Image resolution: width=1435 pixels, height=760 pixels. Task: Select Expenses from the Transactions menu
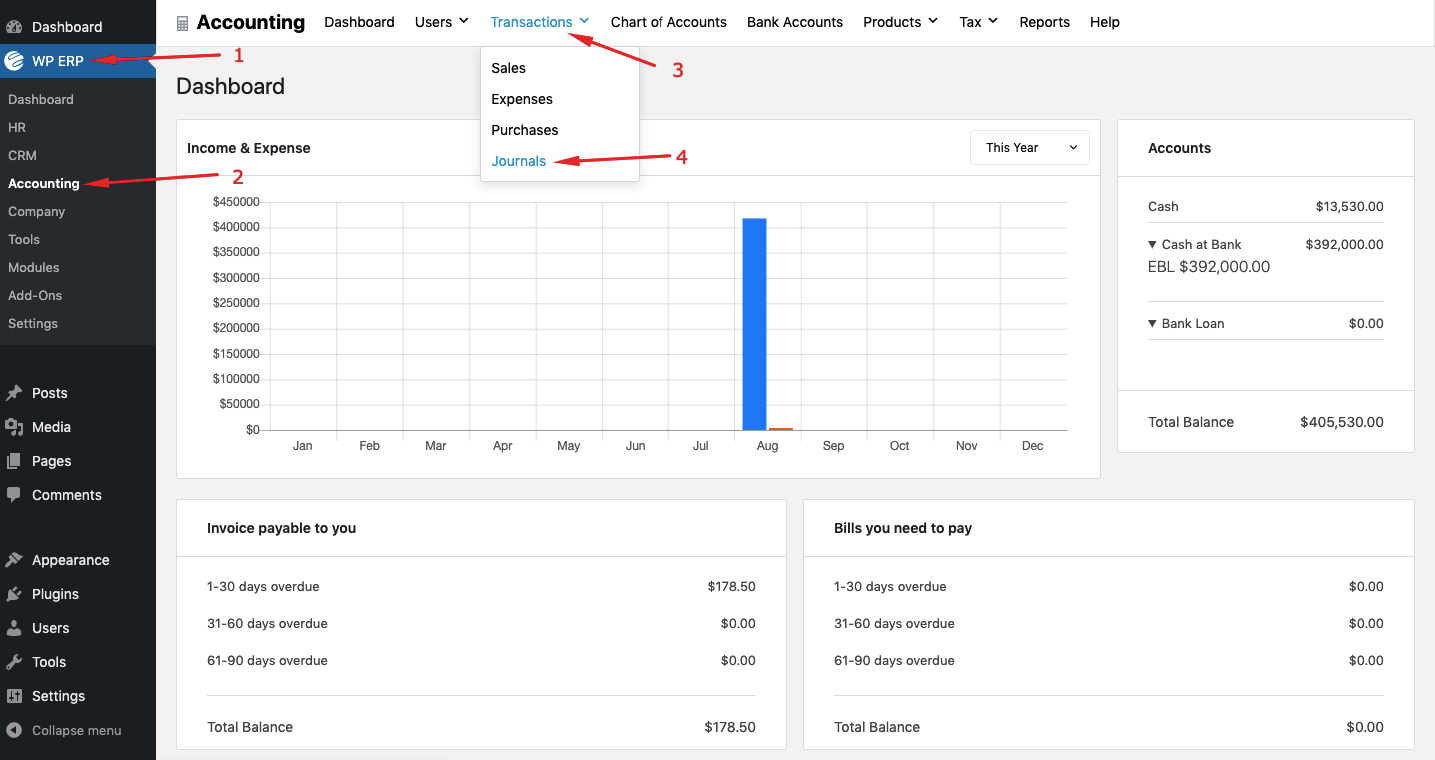click(x=521, y=99)
